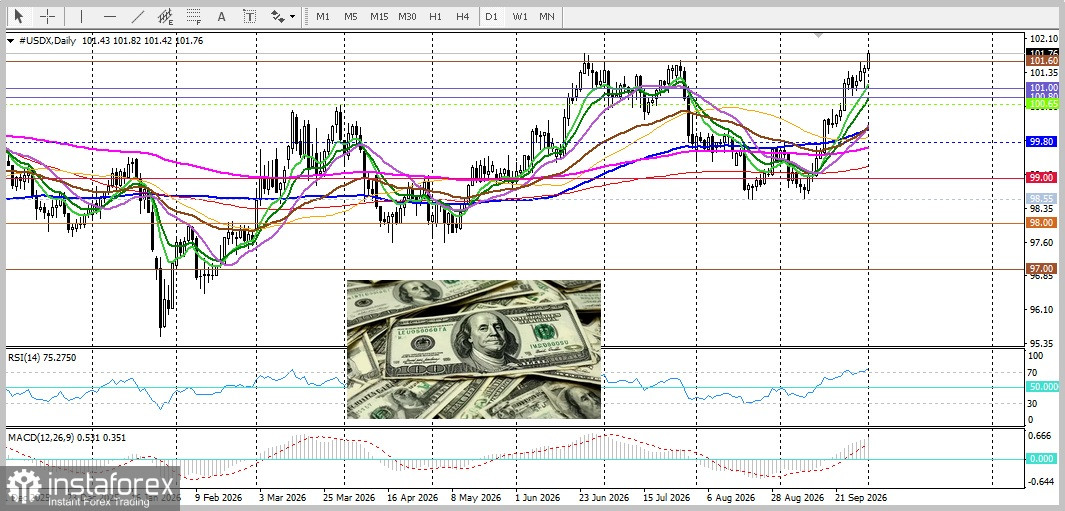Click the current price 101.76 label
This screenshot has width=1065, height=511.
click(1043, 53)
